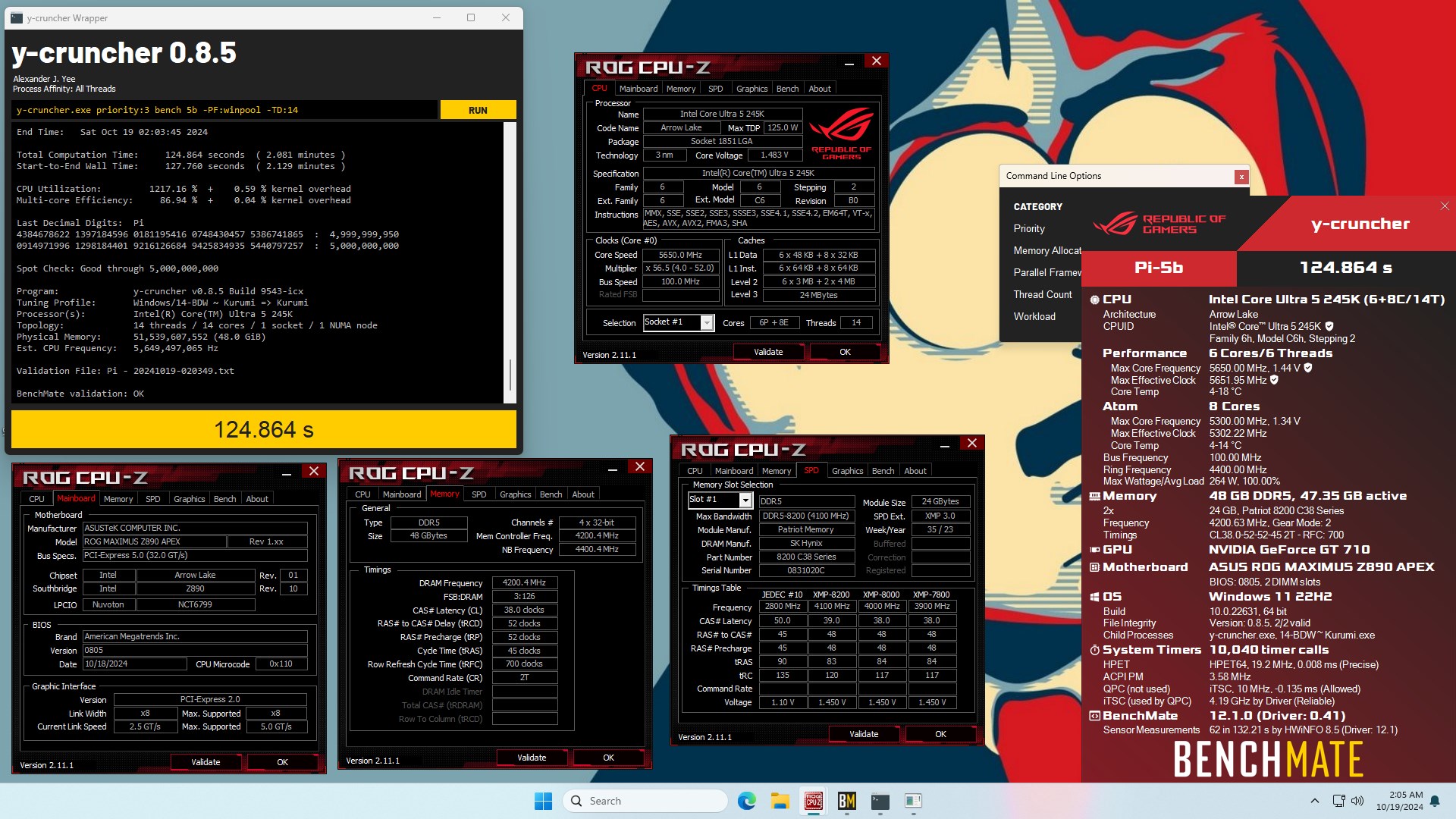Open About tab in Memory window
The width and height of the screenshot is (1456, 819).
(x=583, y=494)
